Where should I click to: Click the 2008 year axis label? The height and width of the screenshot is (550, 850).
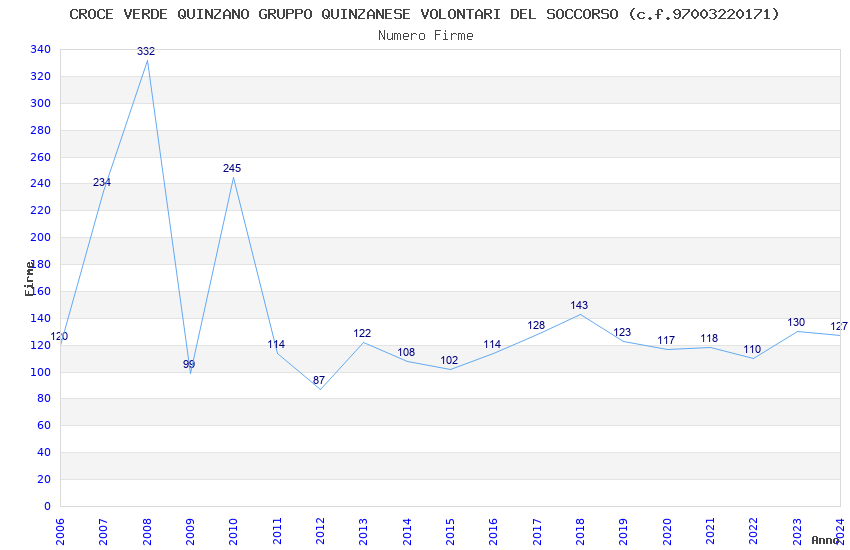tap(146, 531)
